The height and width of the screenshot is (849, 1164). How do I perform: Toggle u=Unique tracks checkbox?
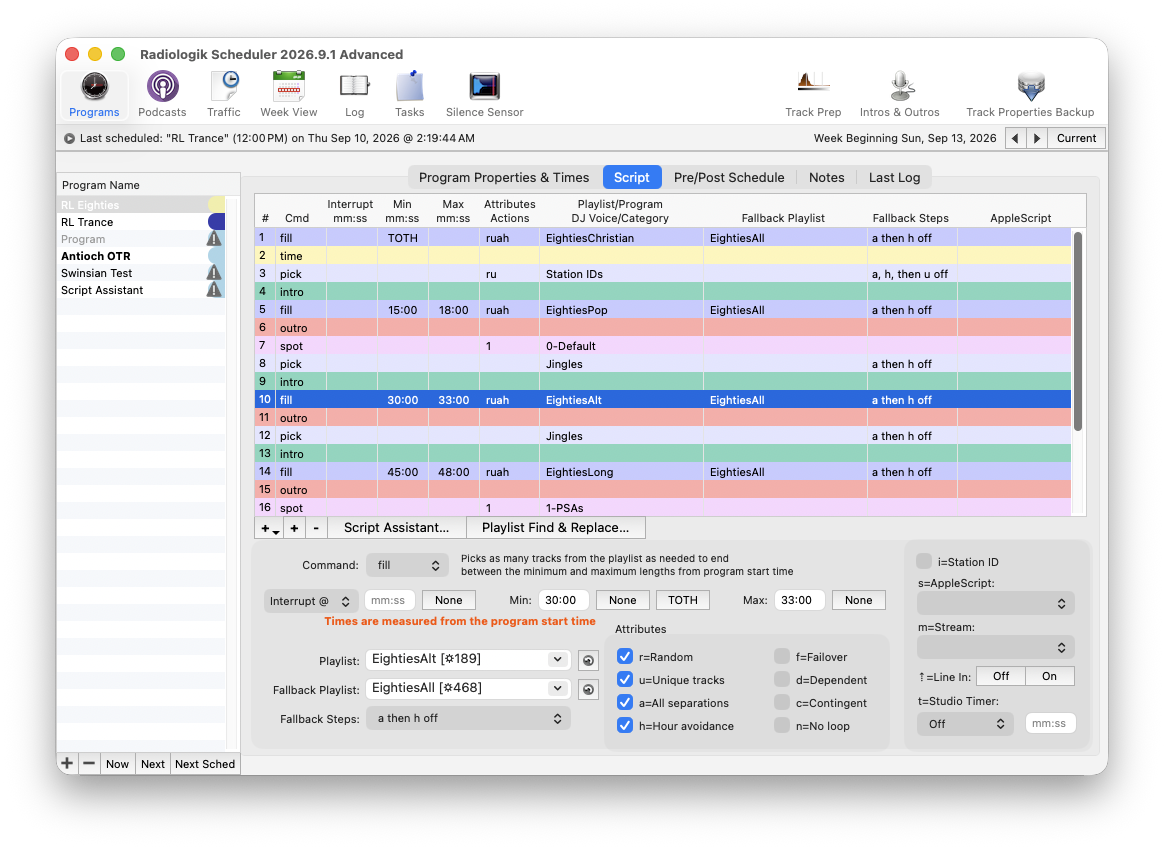[x=625, y=680]
